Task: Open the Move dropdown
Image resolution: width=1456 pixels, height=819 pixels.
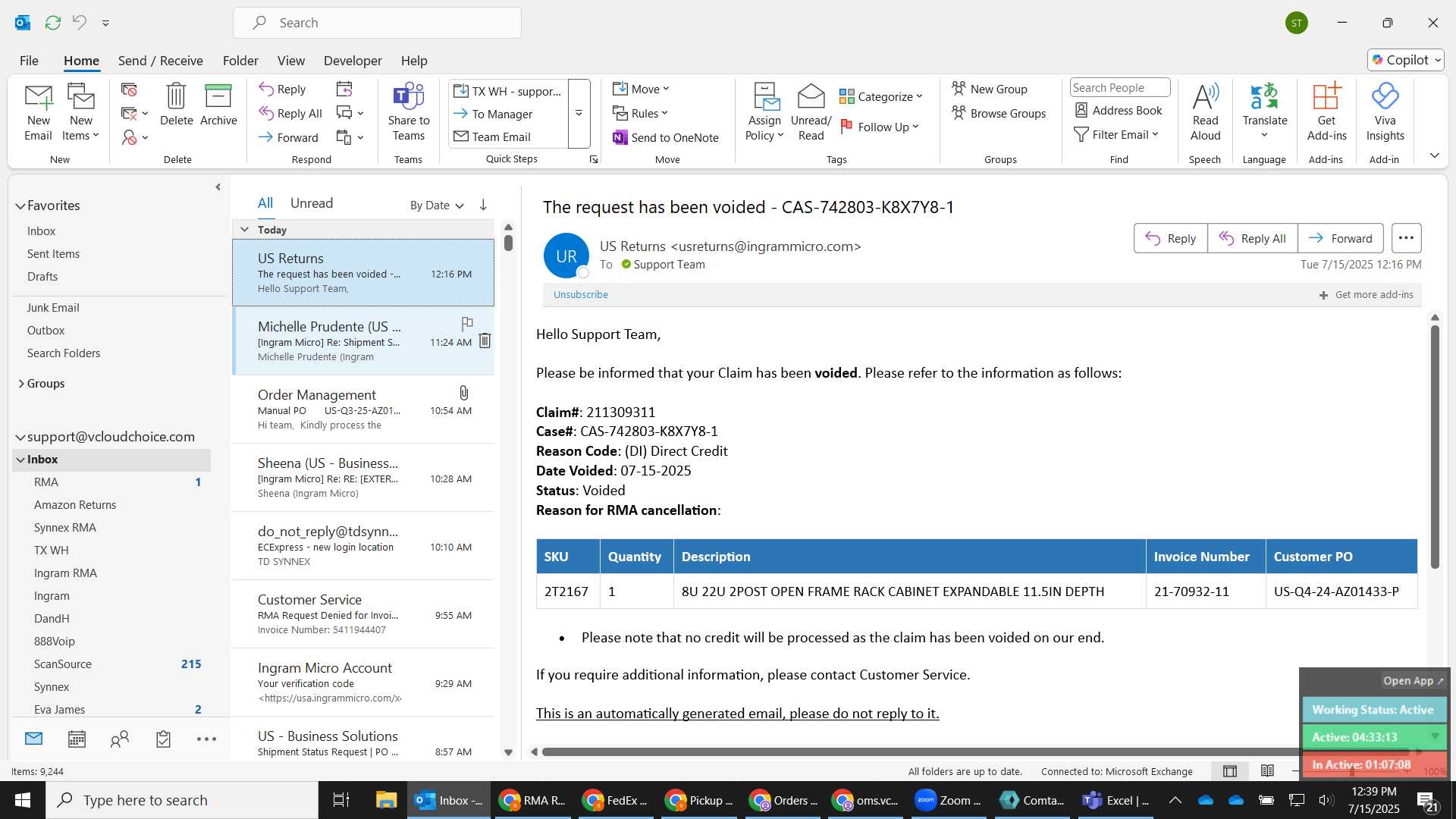Action: coord(641,89)
